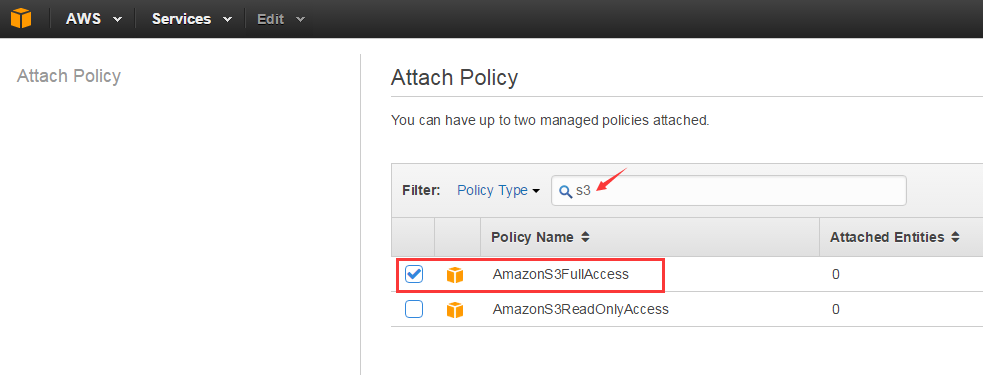This screenshot has height=375, width=983.
Task: Click the policy icon beside AmazonS3ReadOnlyAccess
Action: (x=455, y=309)
